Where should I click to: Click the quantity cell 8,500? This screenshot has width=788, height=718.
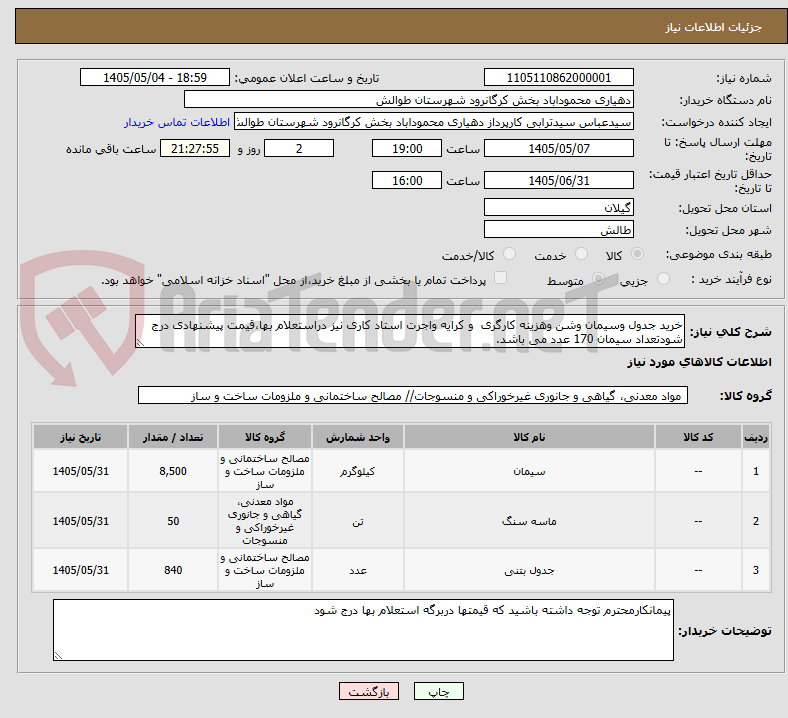(173, 471)
